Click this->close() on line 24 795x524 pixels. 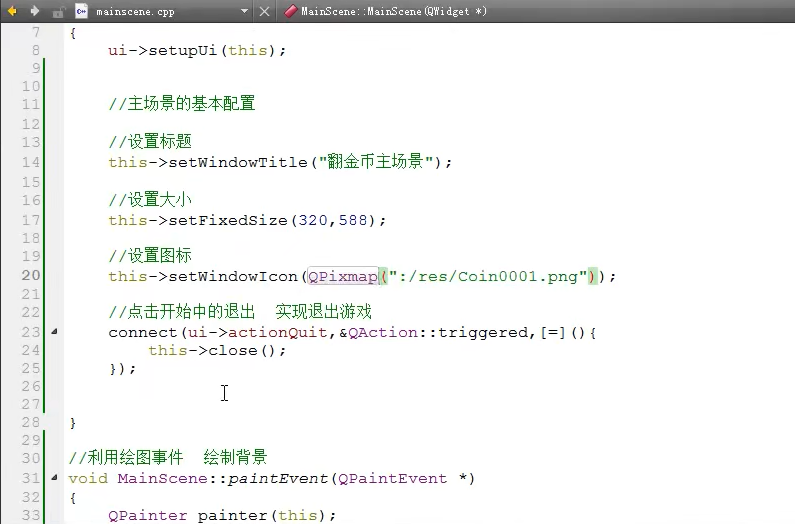pos(212,351)
